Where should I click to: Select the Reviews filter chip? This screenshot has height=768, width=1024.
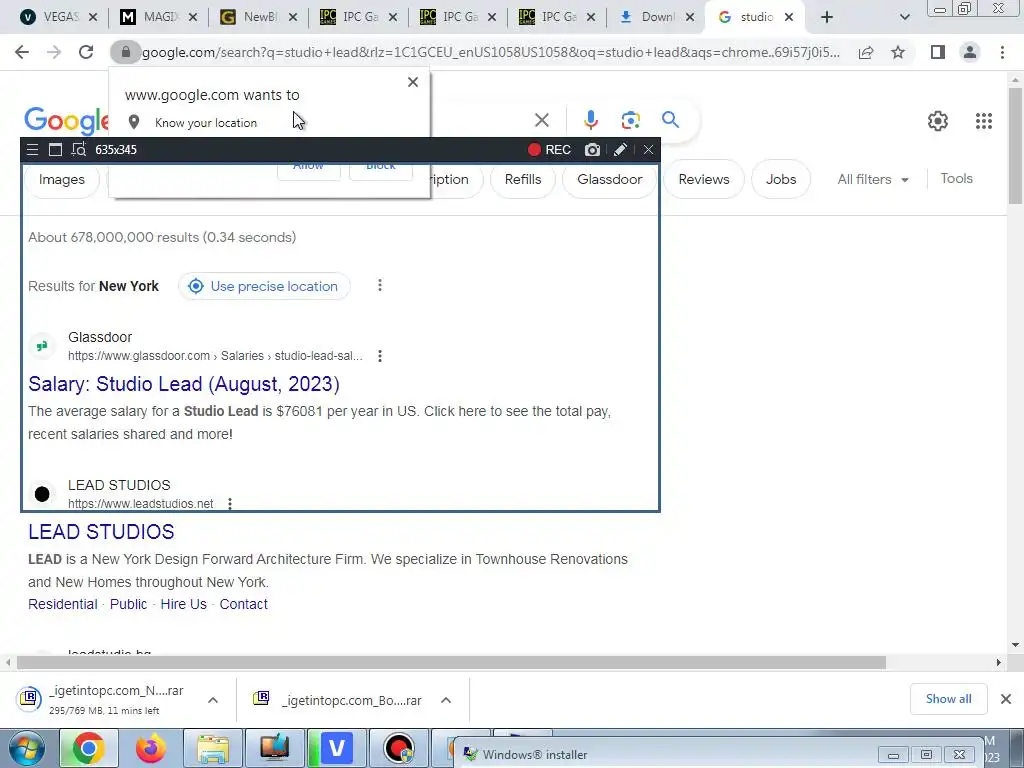tap(703, 180)
